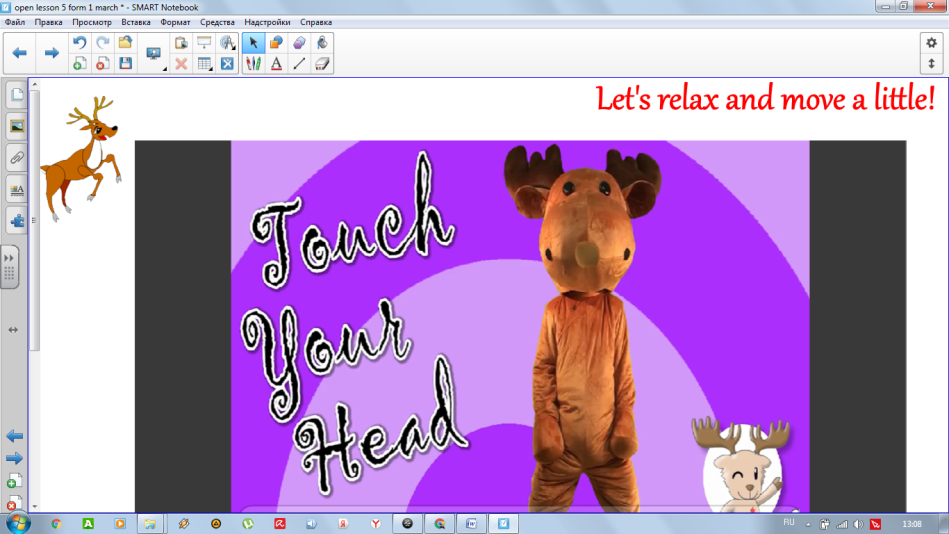Select the Pens tool

[253, 64]
